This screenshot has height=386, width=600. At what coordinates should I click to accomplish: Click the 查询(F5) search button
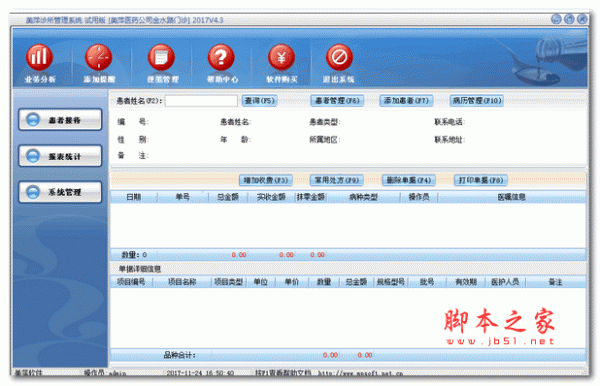click(260, 101)
